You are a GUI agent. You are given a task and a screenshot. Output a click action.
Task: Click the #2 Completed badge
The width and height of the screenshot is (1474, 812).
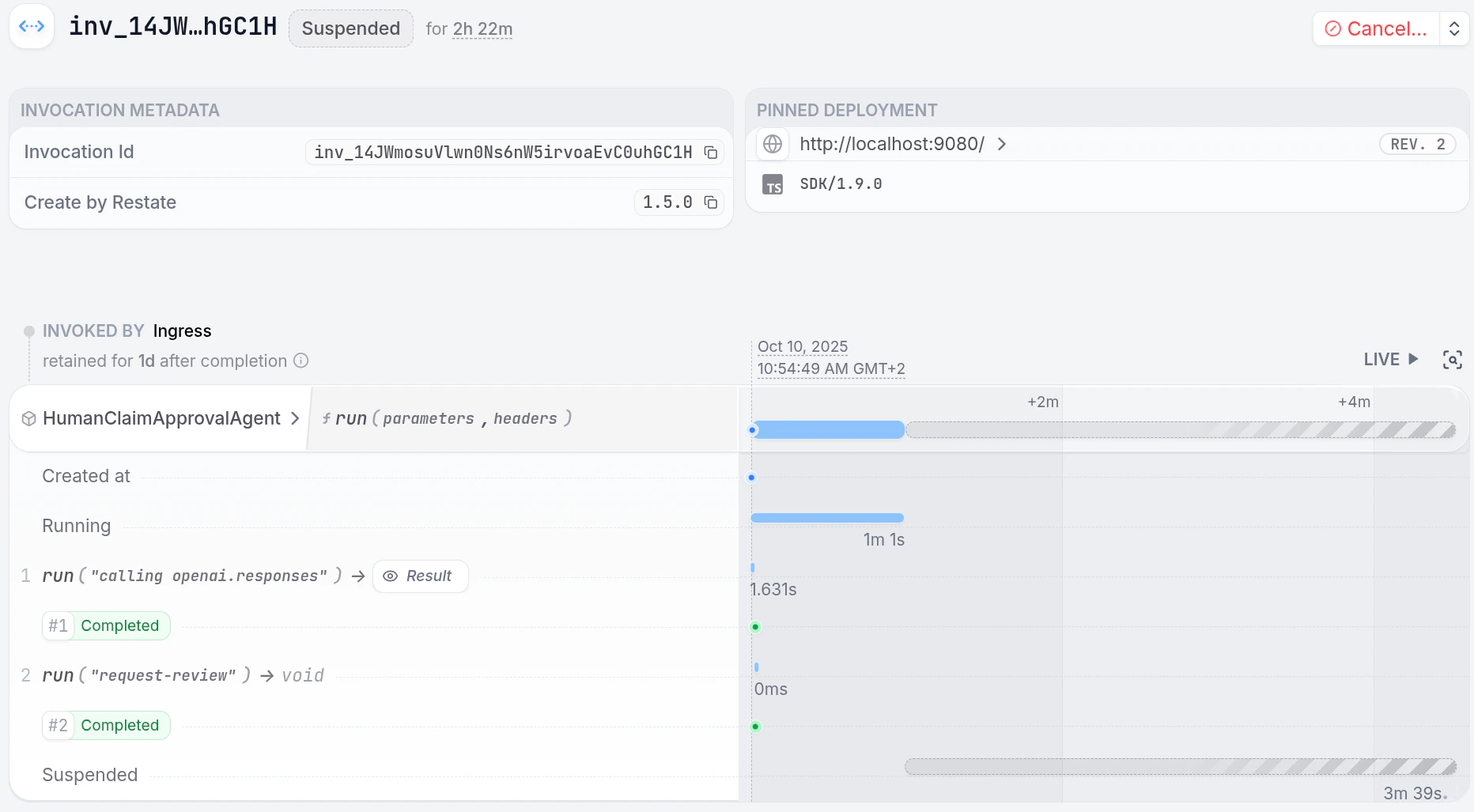(106, 725)
